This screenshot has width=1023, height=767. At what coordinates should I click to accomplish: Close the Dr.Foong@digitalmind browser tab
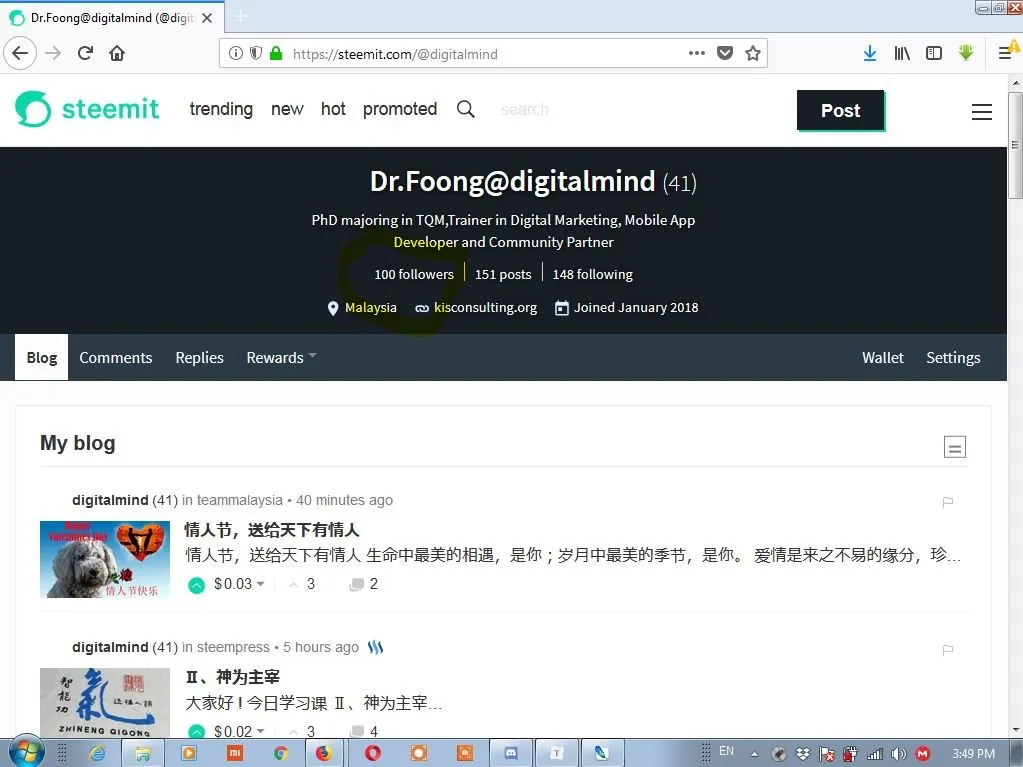207,18
